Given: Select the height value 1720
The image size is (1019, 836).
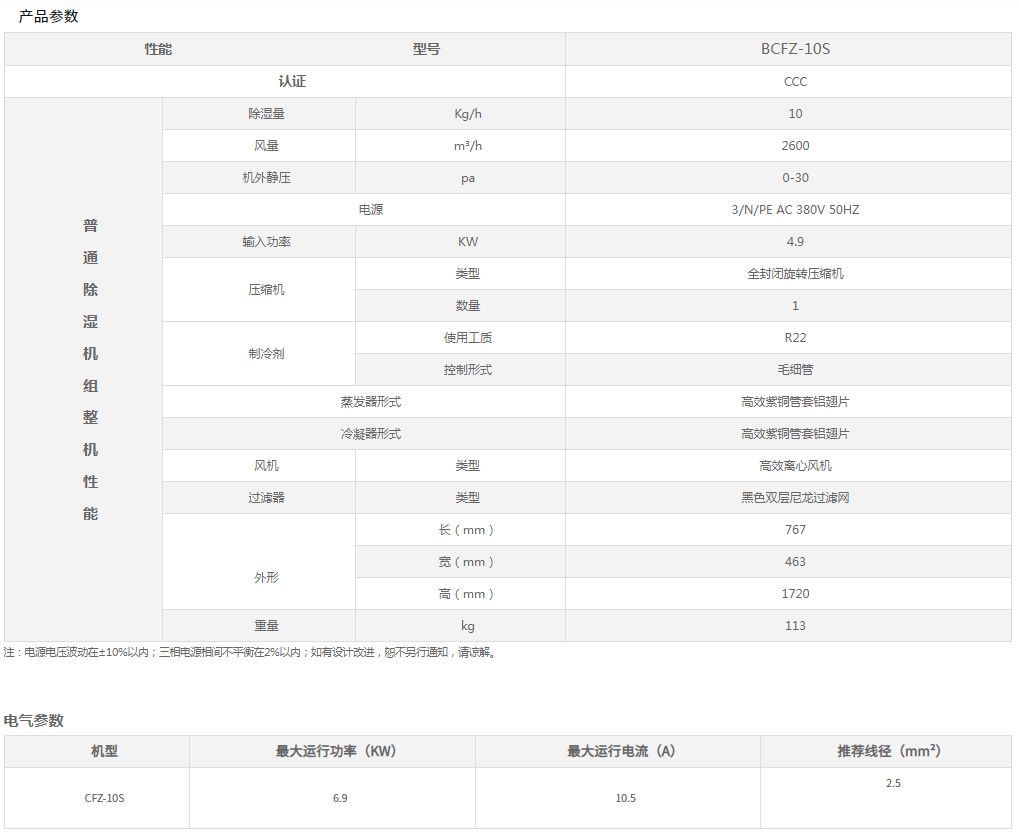Looking at the screenshot, I should pos(795,594).
